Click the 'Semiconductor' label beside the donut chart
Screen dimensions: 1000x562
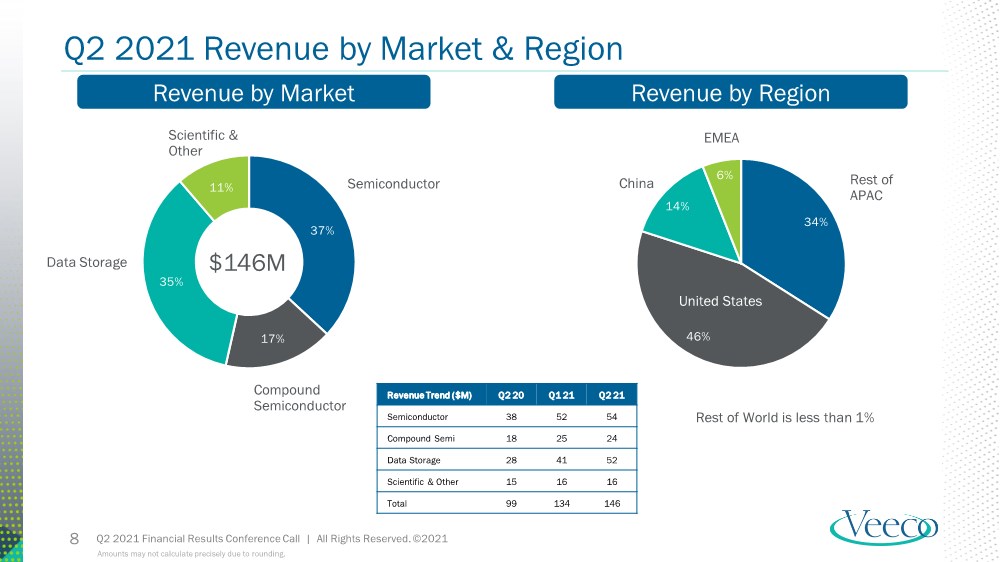click(x=393, y=184)
